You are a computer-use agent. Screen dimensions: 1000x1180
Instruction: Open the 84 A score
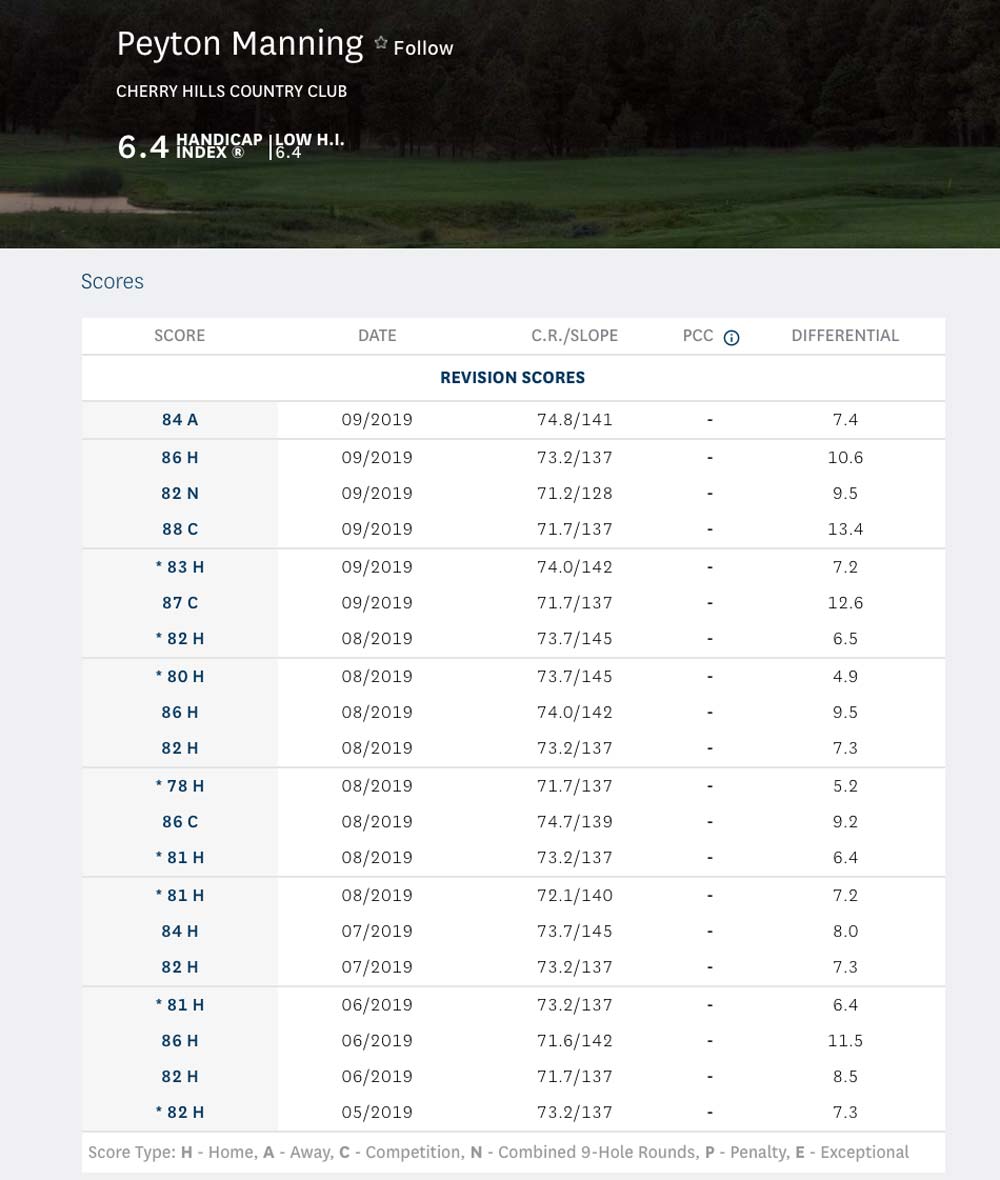tap(180, 420)
